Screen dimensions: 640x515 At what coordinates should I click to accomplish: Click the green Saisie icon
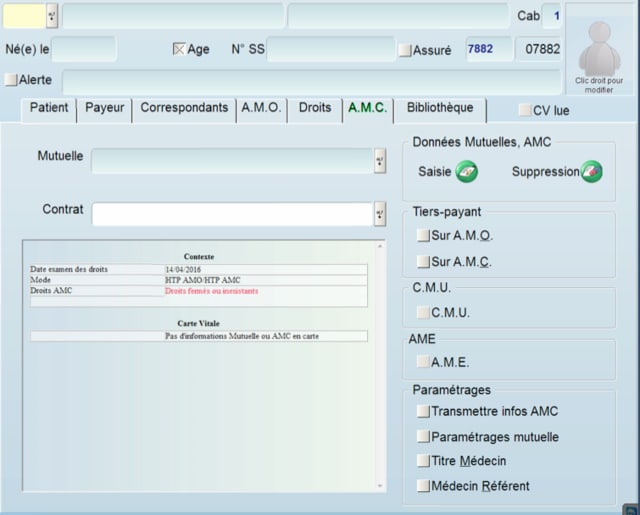[x=466, y=172]
